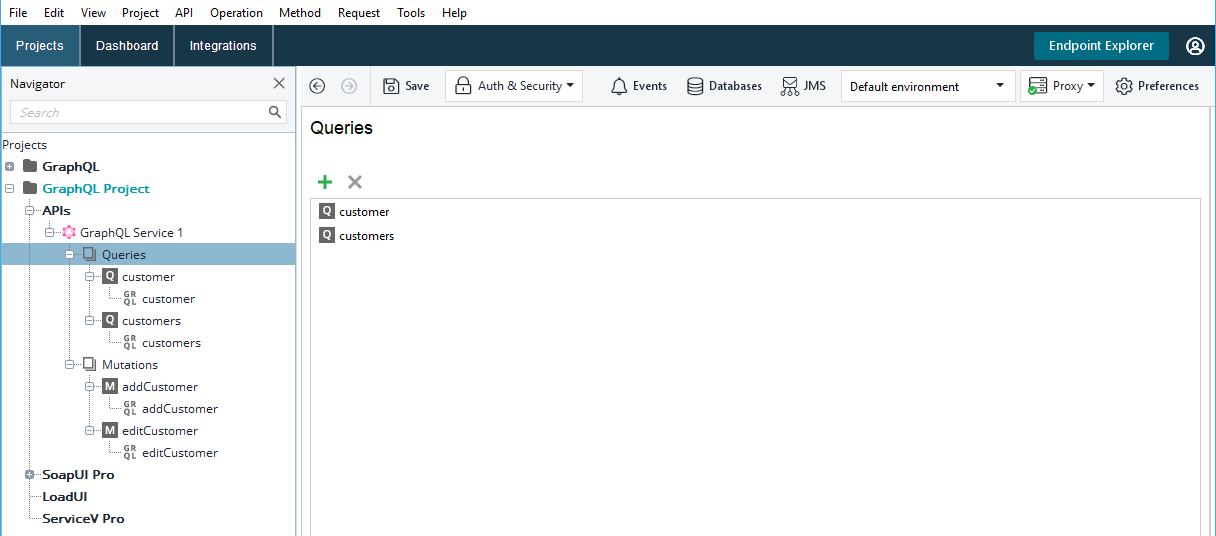Switch to the Integrations tab
This screenshot has height=536, width=1216.
223,46
